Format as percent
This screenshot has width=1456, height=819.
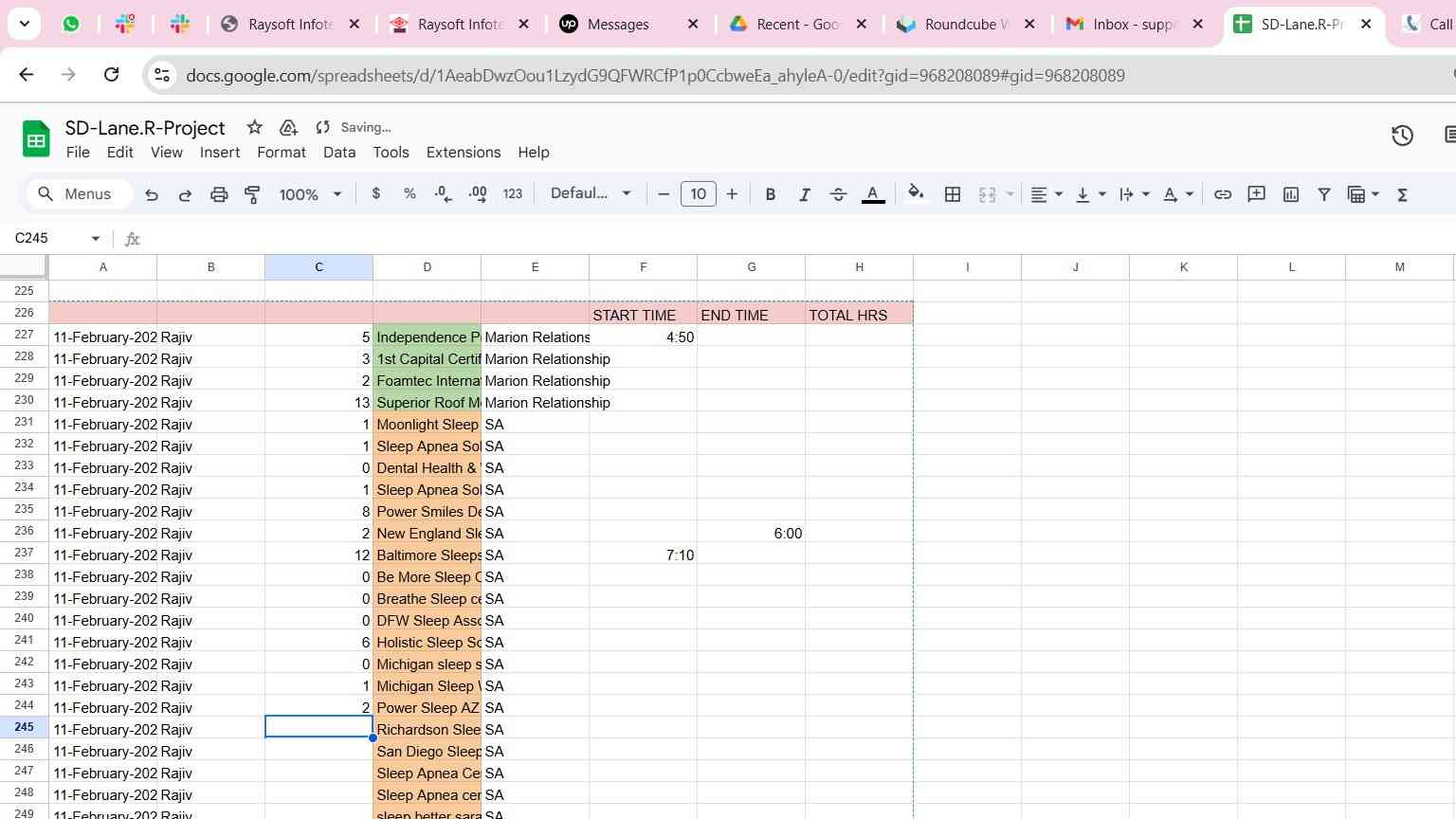409,193
